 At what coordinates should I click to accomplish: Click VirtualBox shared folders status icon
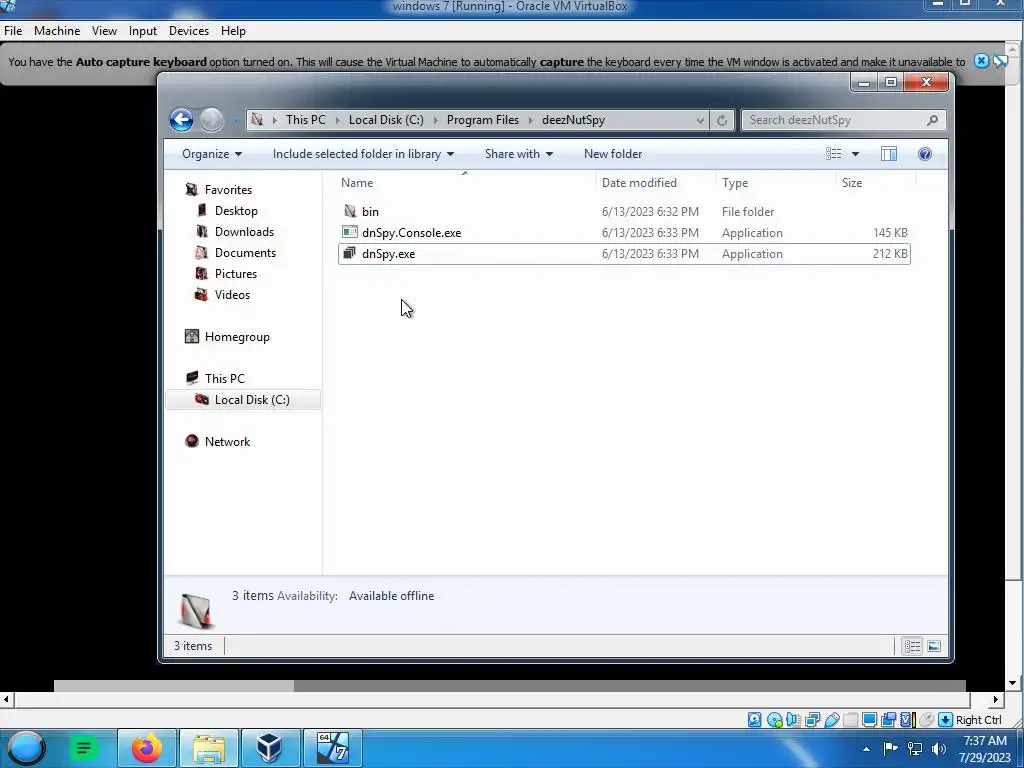click(x=850, y=720)
